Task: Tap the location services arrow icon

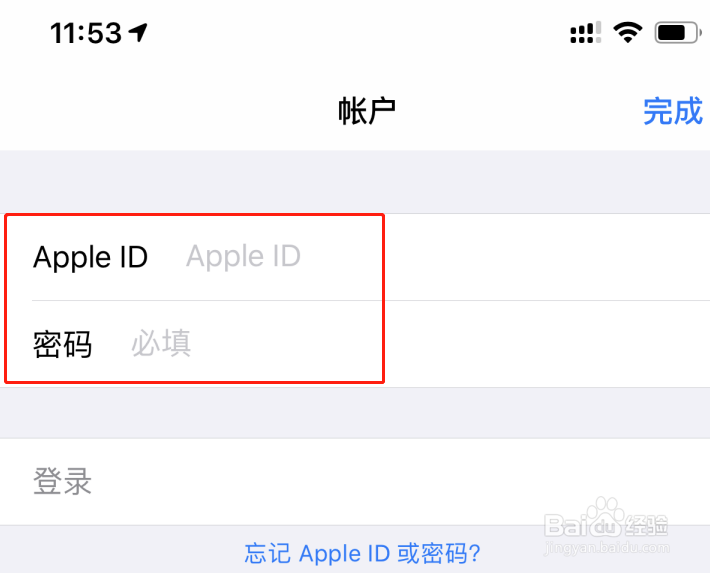Action: click(138, 33)
